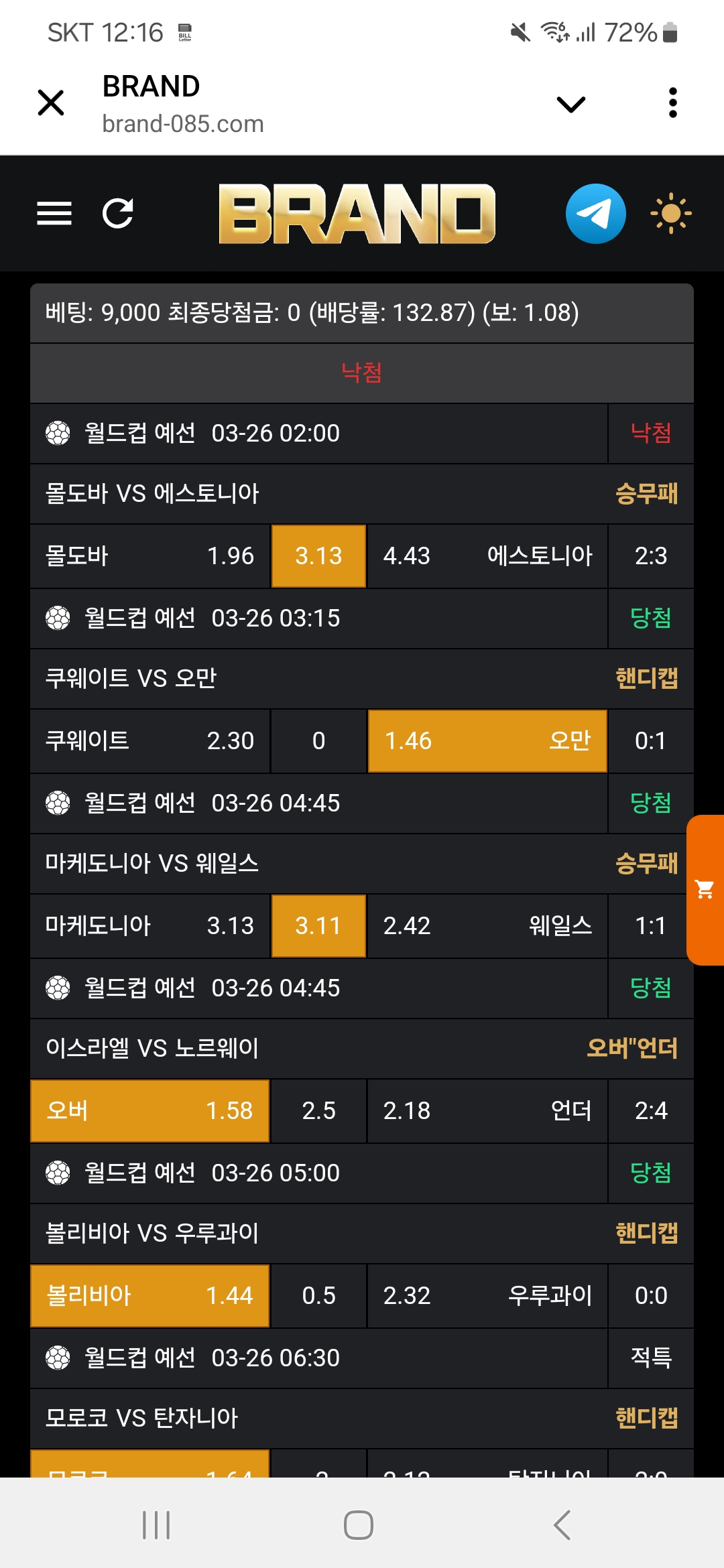Open the hamburger menu
The width and height of the screenshot is (724, 1568).
[x=54, y=214]
